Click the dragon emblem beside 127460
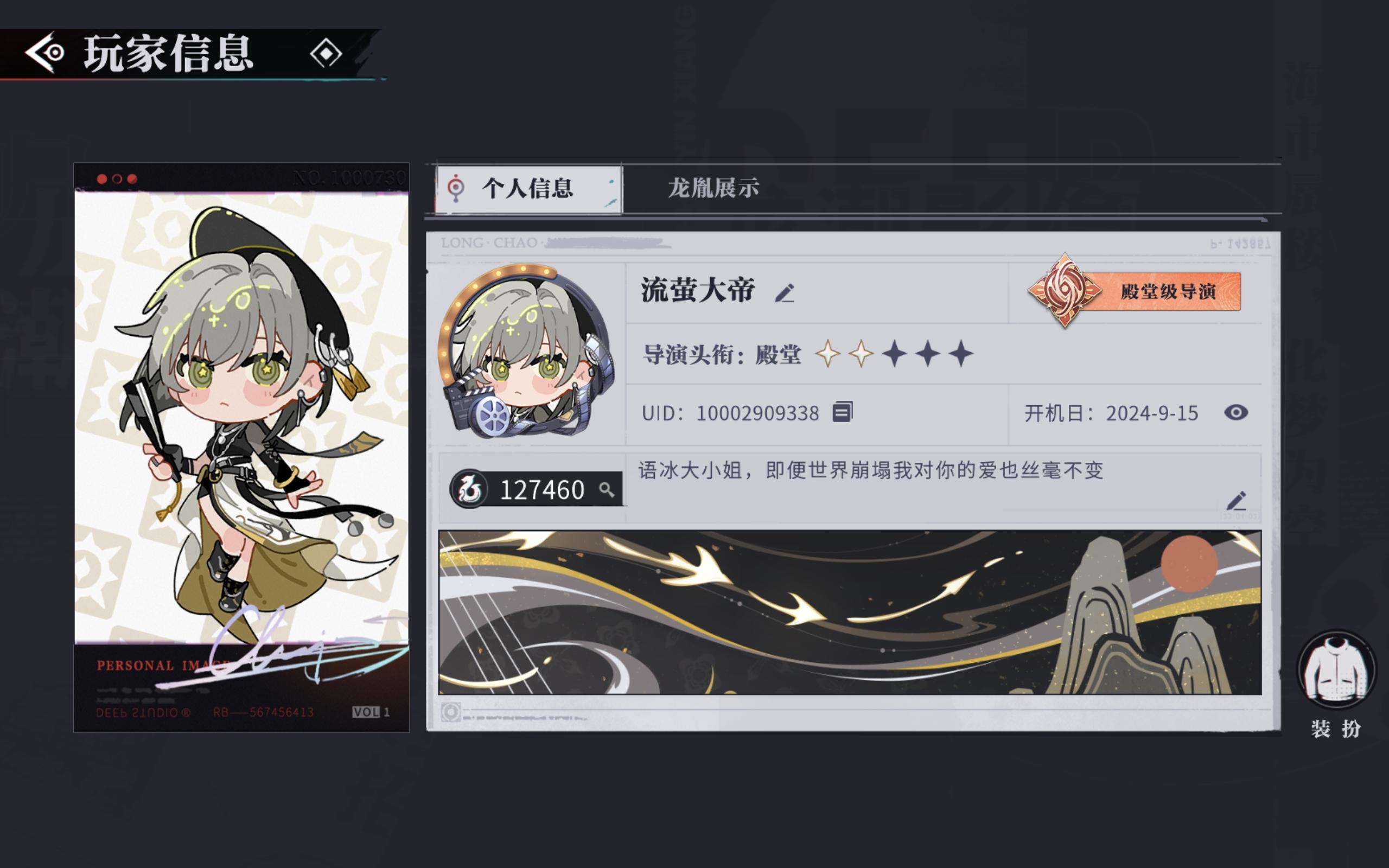This screenshot has width=1389, height=868. click(469, 489)
